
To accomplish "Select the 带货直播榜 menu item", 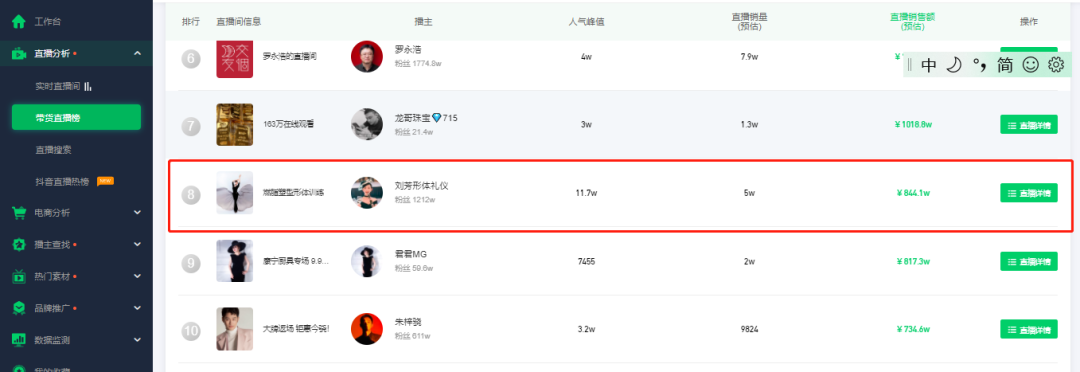I will tap(76, 117).
